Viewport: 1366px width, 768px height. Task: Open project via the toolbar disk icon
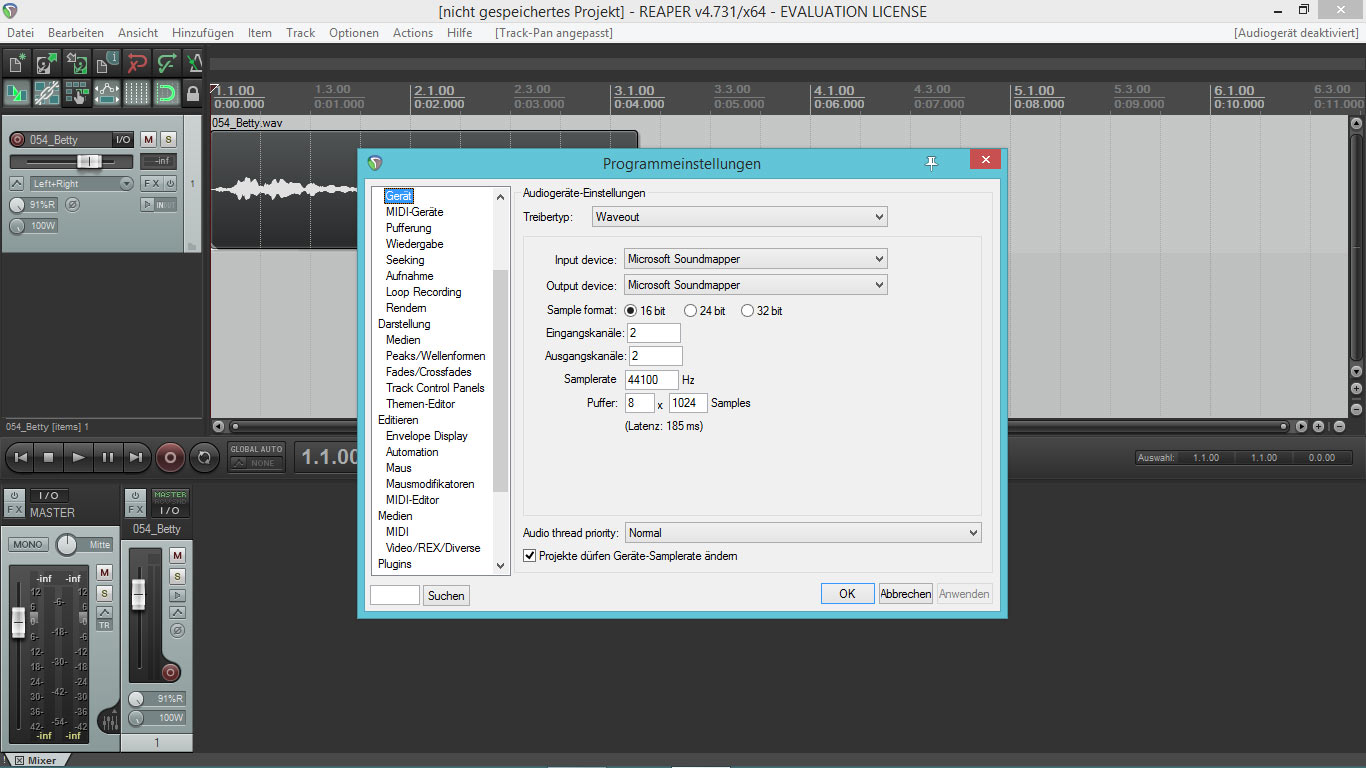click(x=46, y=64)
